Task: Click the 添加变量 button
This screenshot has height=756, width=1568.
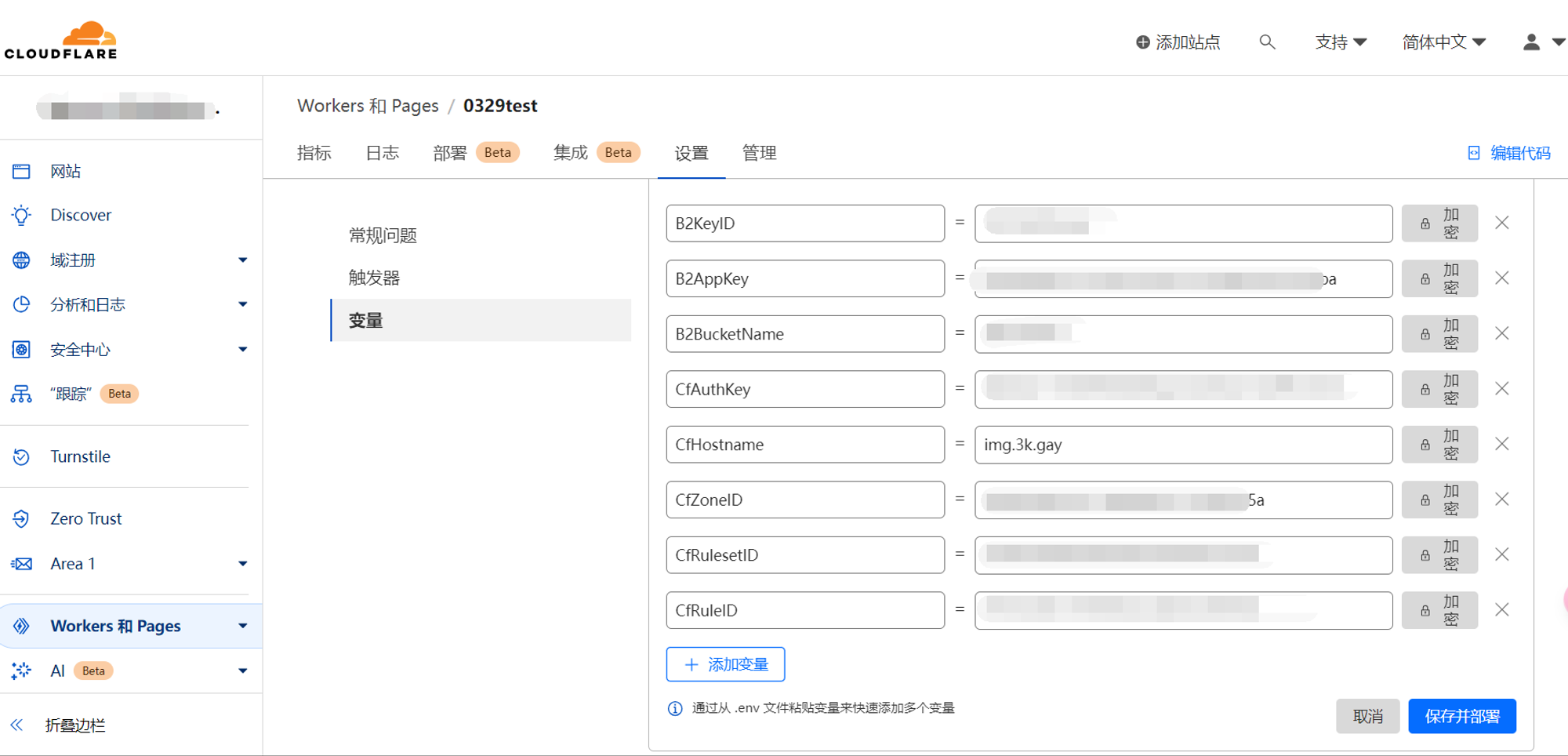Action: [725, 664]
